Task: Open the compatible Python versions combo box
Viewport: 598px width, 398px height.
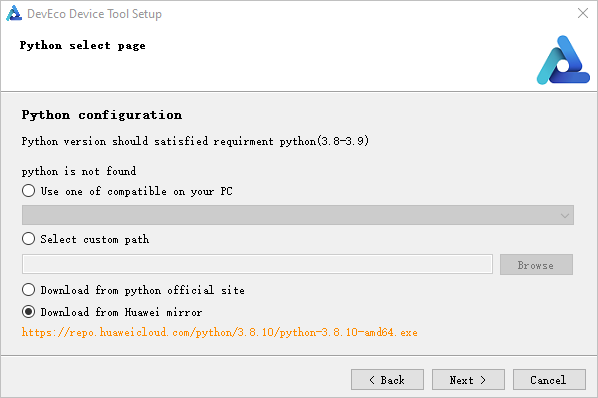Action: tap(297, 215)
